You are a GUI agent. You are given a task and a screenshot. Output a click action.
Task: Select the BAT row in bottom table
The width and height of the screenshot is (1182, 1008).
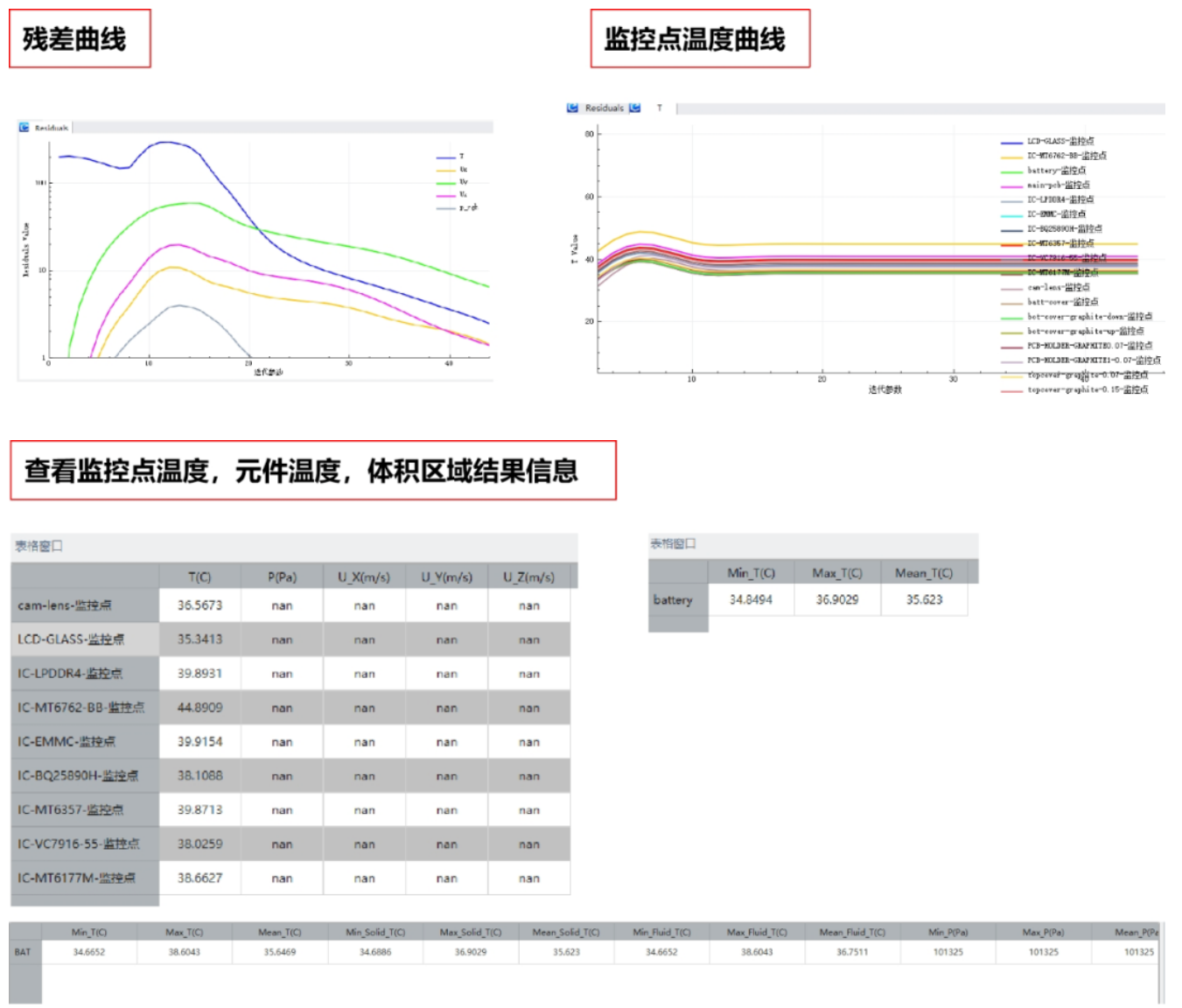(x=24, y=952)
